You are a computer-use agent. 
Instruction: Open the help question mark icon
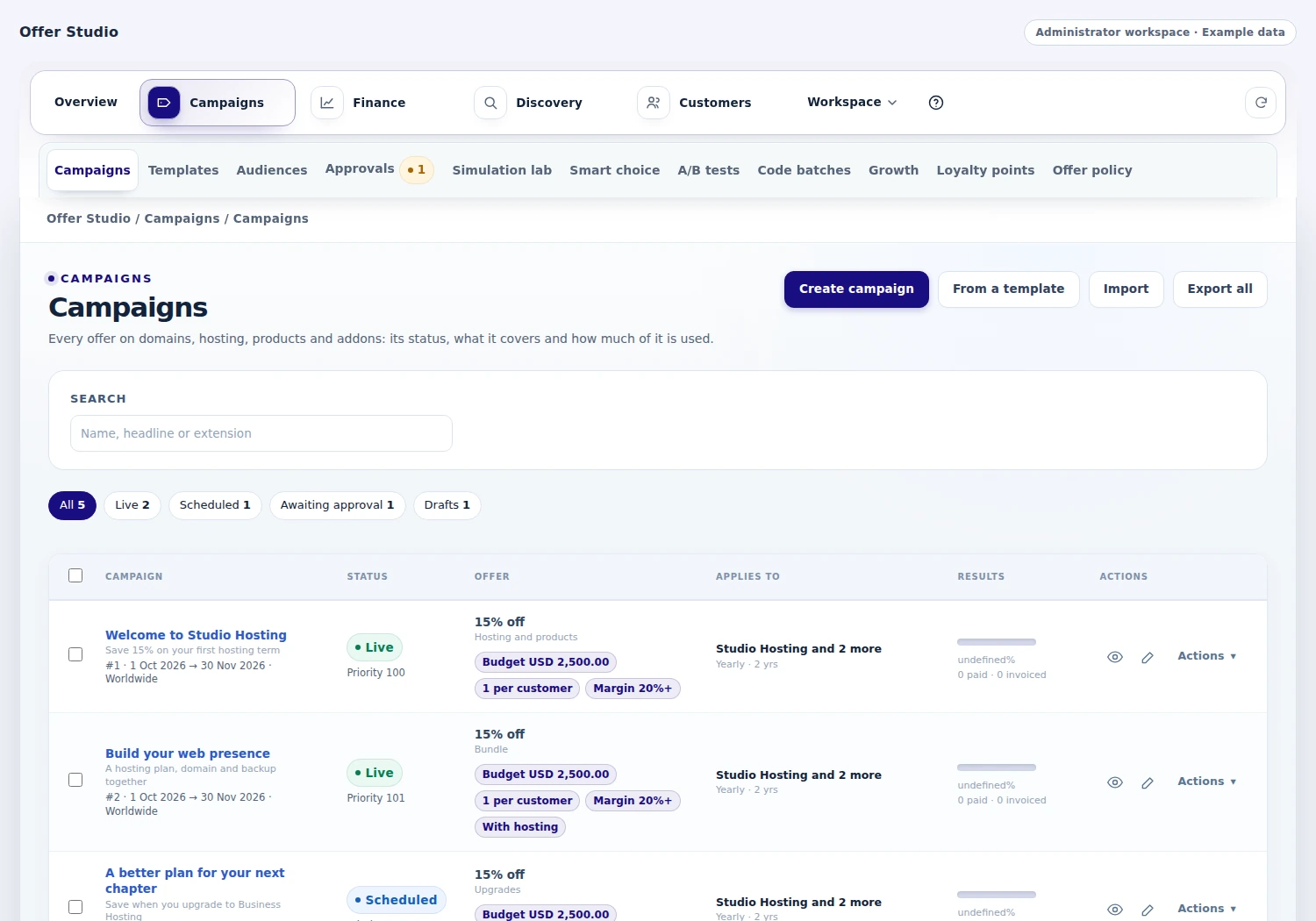pyautogui.click(x=936, y=103)
